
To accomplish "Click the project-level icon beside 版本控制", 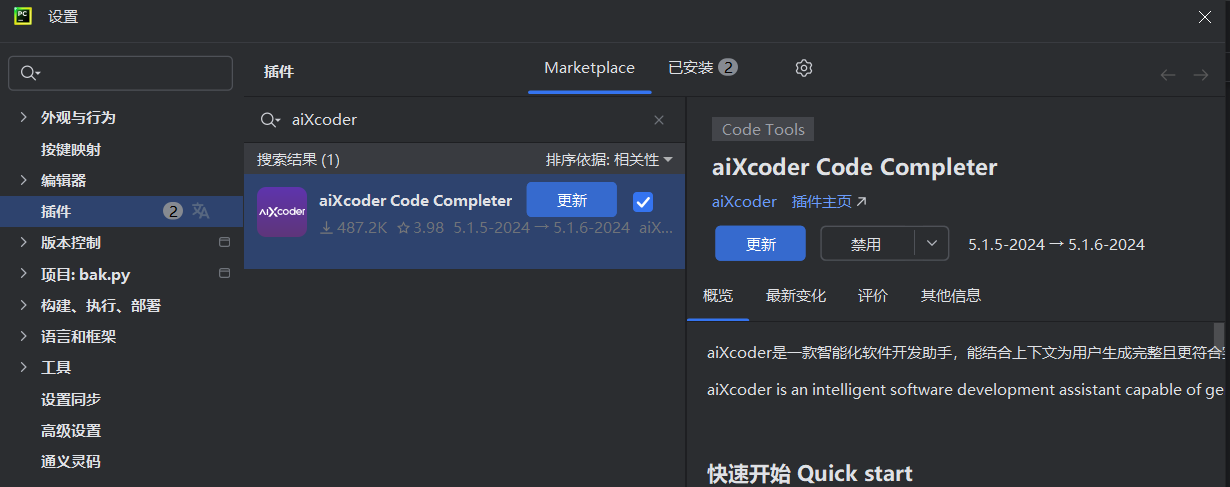I will 224,243.
